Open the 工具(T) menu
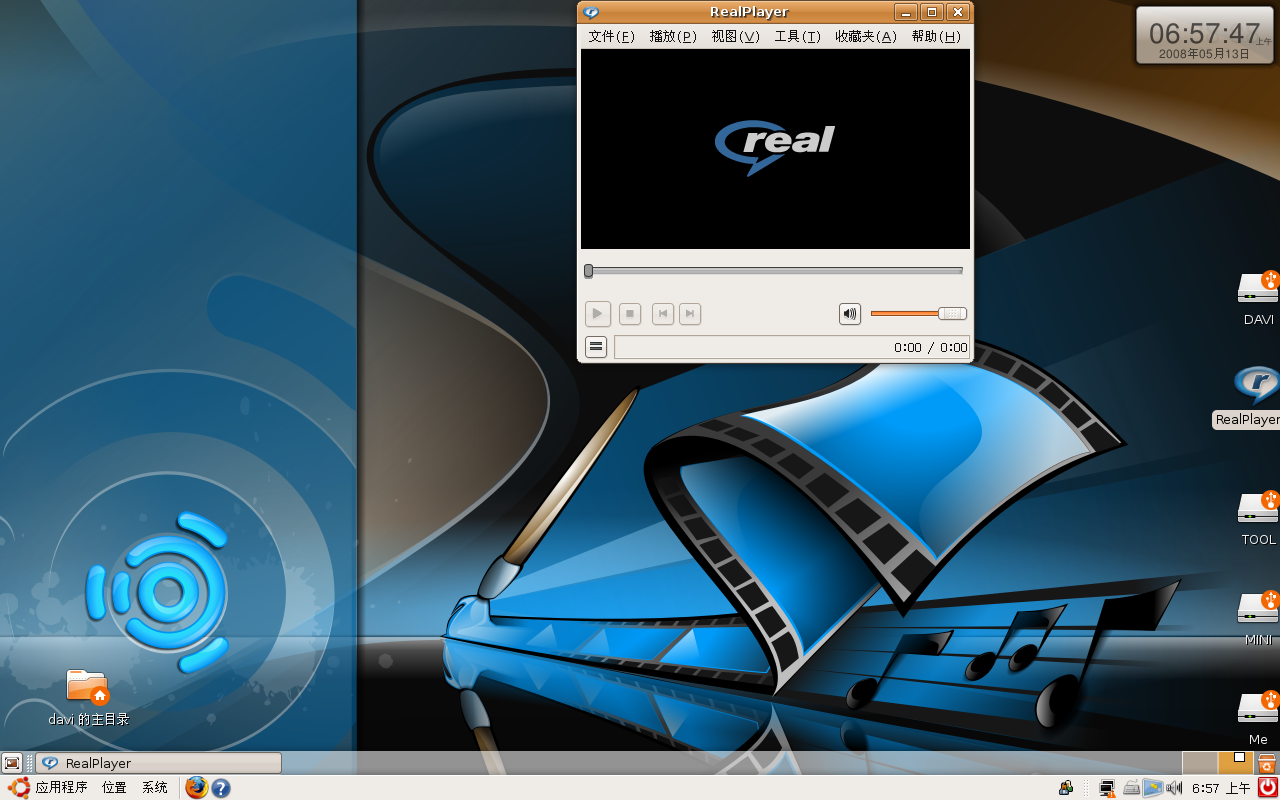This screenshot has height=800, width=1280. click(x=798, y=36)
